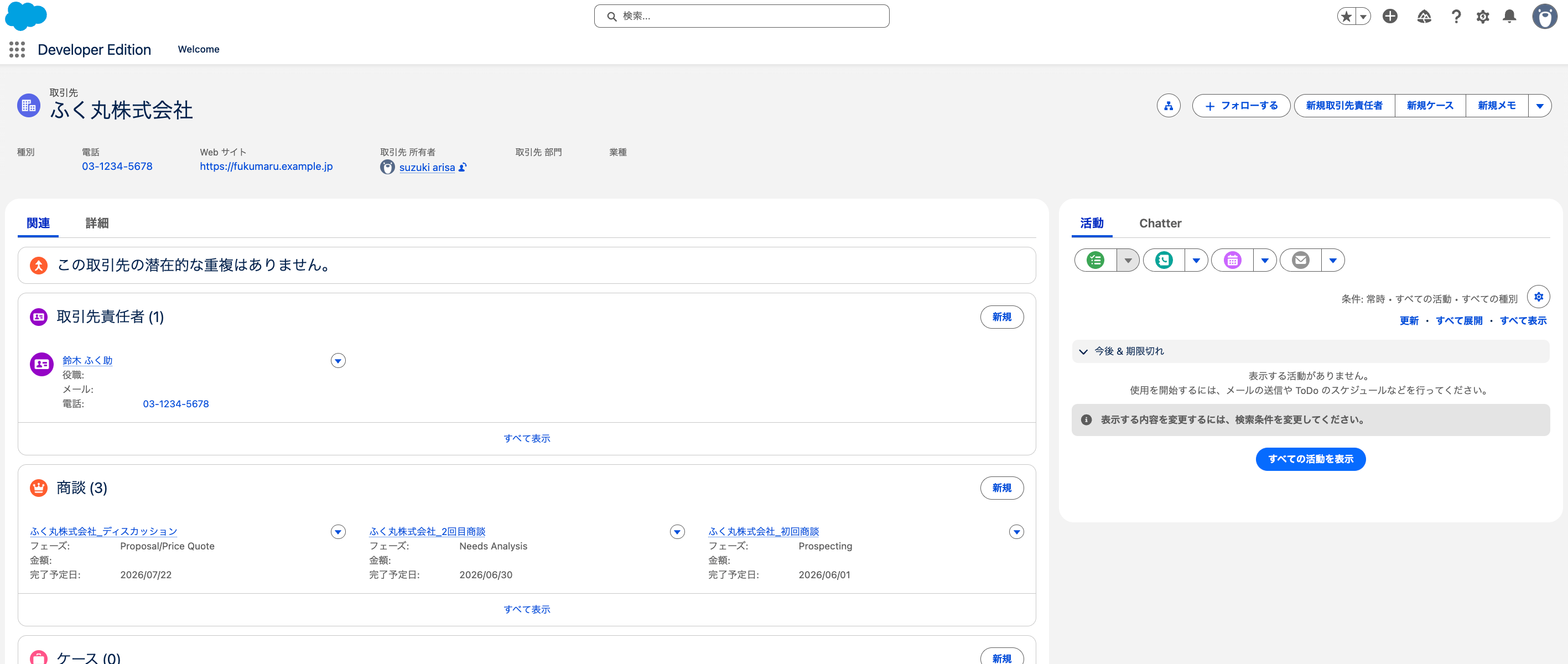
Task: Compose an email with the envelope icon
Action: pos(1301,261)
